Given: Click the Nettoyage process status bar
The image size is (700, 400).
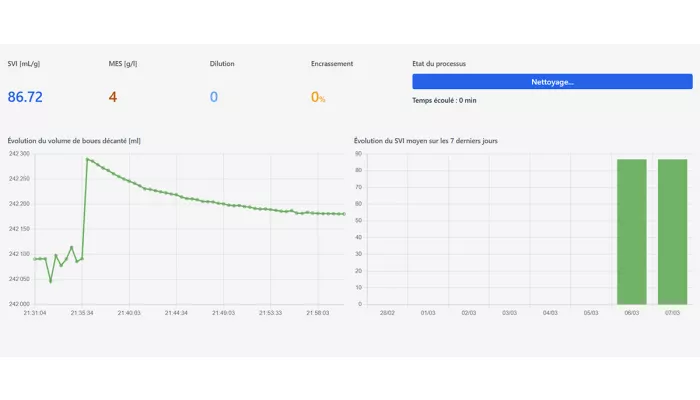Looking at the screenshot, I should click(552, 82).
